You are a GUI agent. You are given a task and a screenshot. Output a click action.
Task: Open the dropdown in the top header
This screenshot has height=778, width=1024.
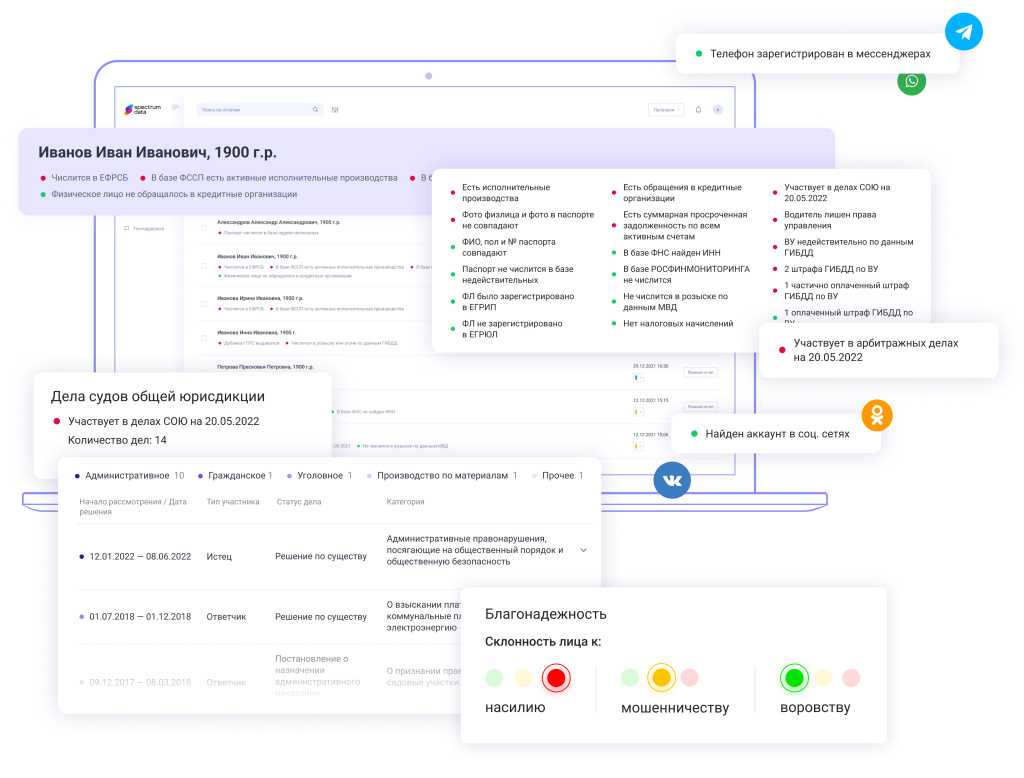click(666, 110)
